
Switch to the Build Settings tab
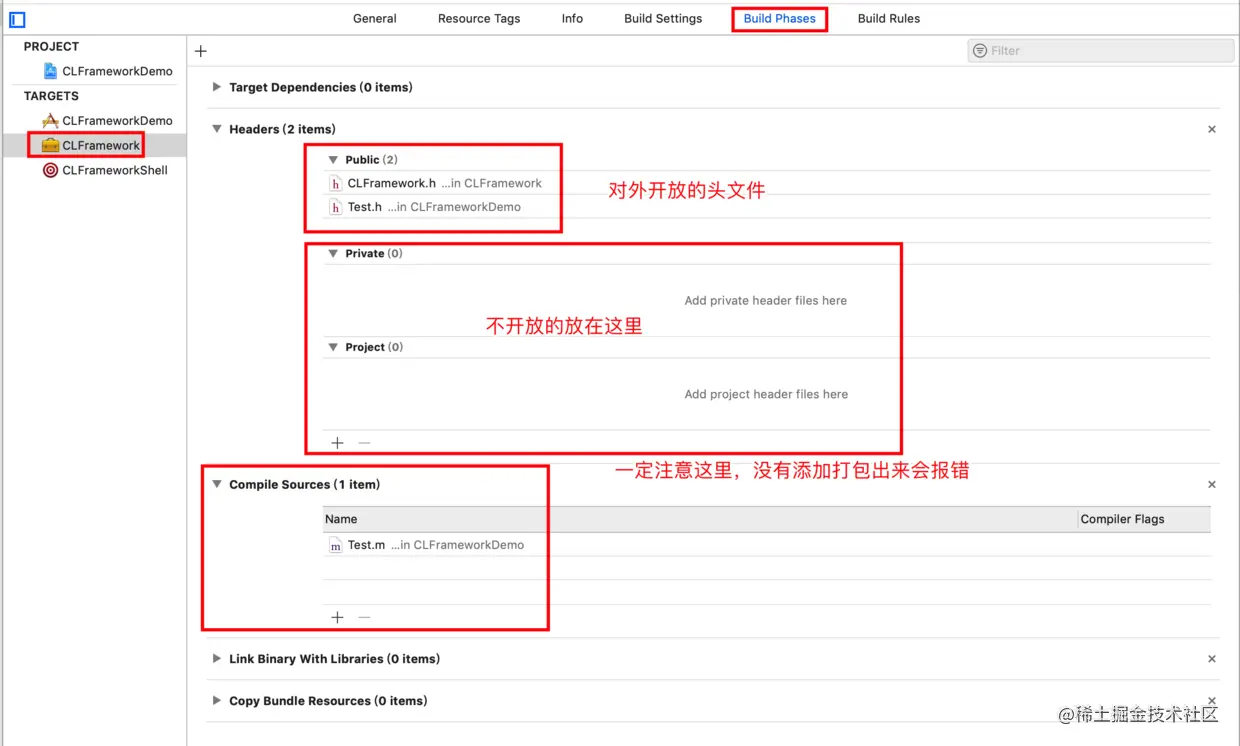pyautogui.click(x=663, y=18)
